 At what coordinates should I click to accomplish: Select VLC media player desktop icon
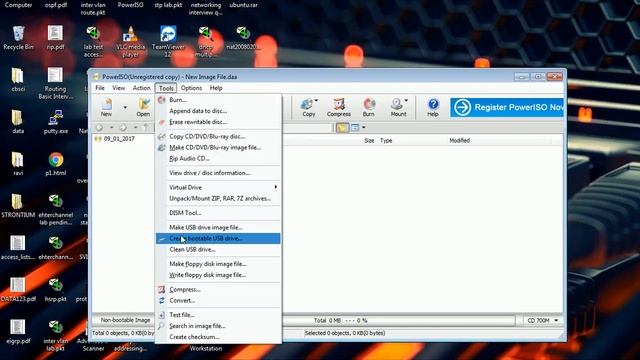click(x=131, y=41)
